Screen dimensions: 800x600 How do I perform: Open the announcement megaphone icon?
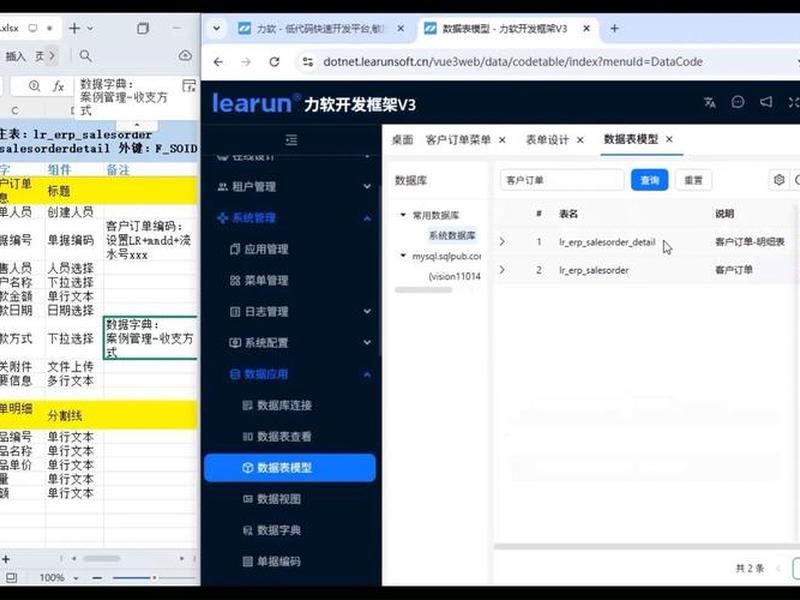766,102
